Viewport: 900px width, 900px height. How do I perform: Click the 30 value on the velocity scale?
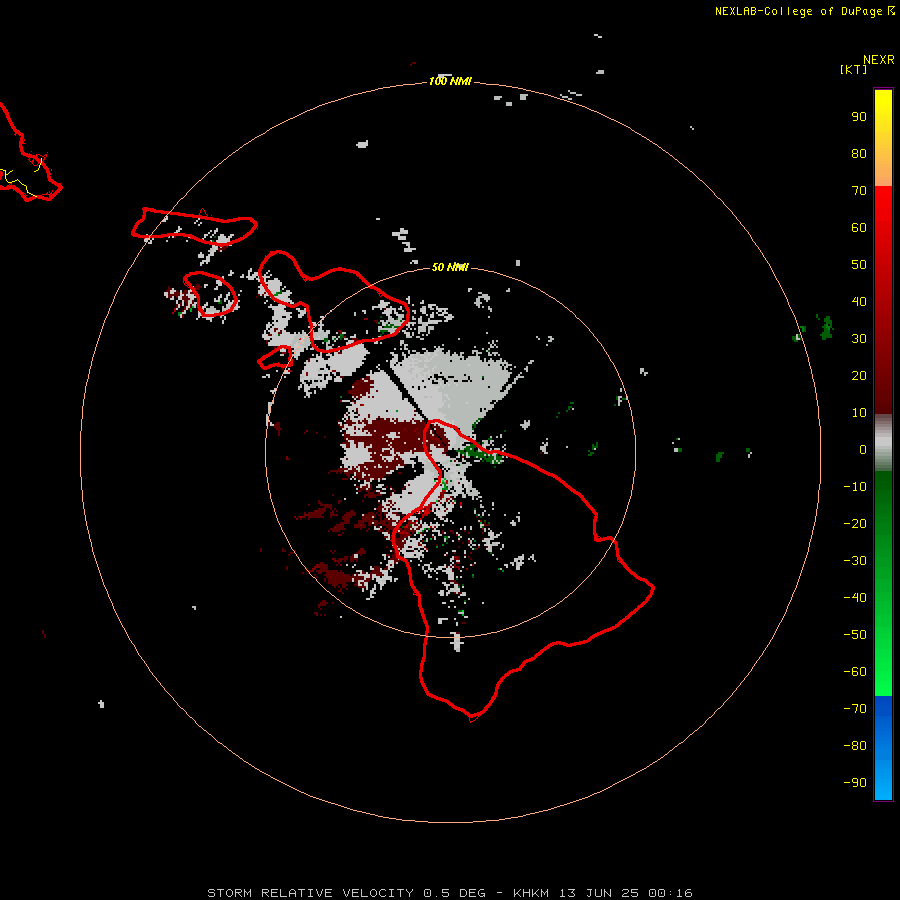point(859,339)
